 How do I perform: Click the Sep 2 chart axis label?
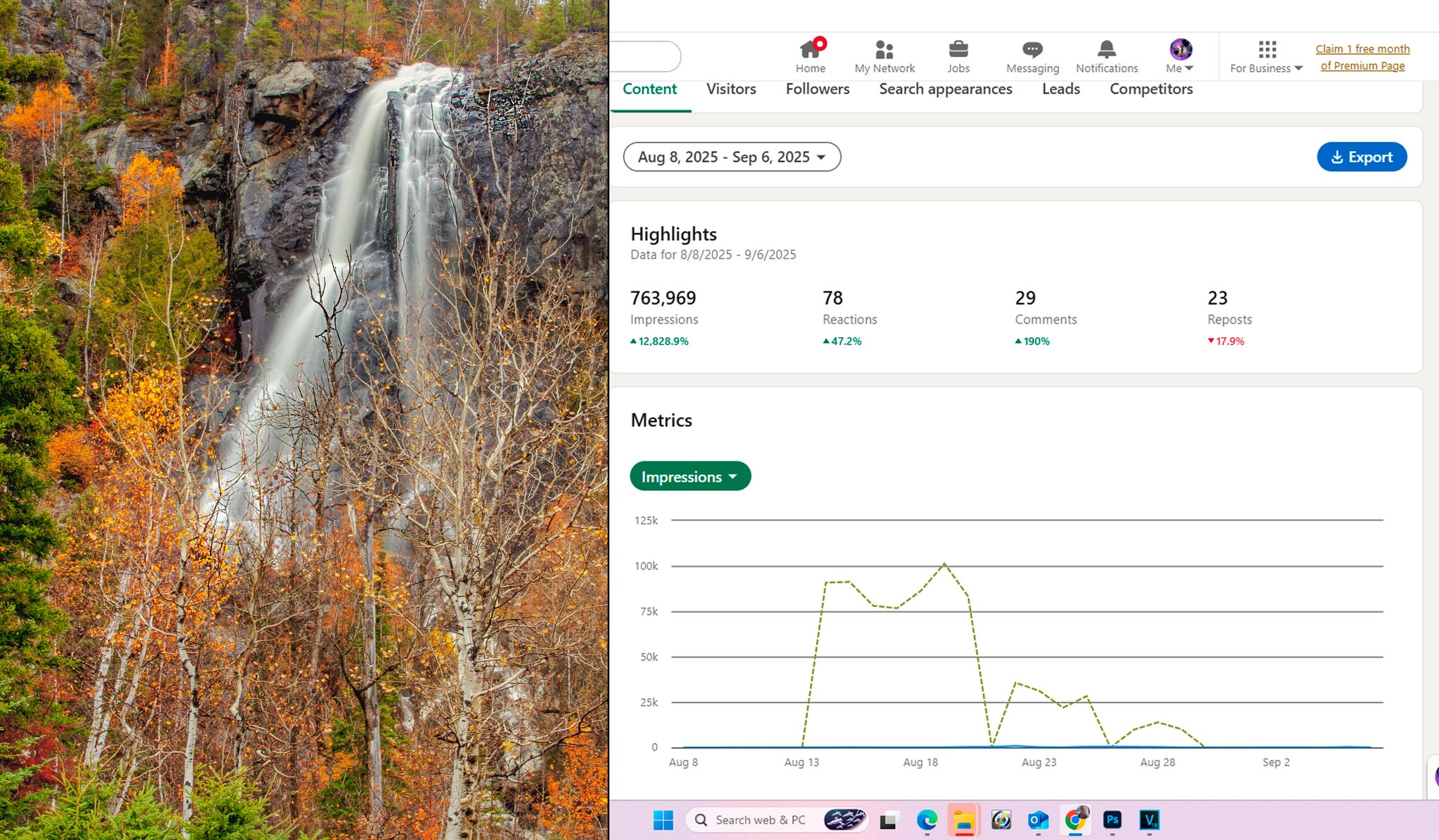pos(1276,762)
